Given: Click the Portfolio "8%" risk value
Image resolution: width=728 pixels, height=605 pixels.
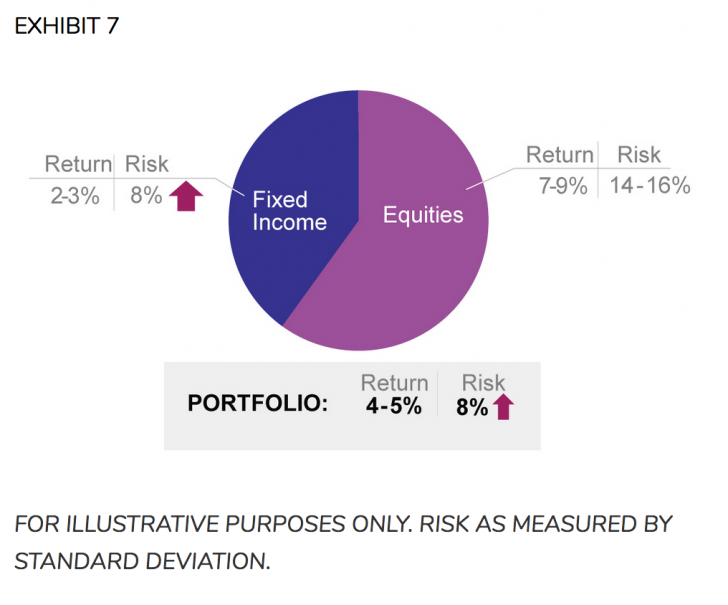Looking at the screenshot, I should tap(471, 407).
